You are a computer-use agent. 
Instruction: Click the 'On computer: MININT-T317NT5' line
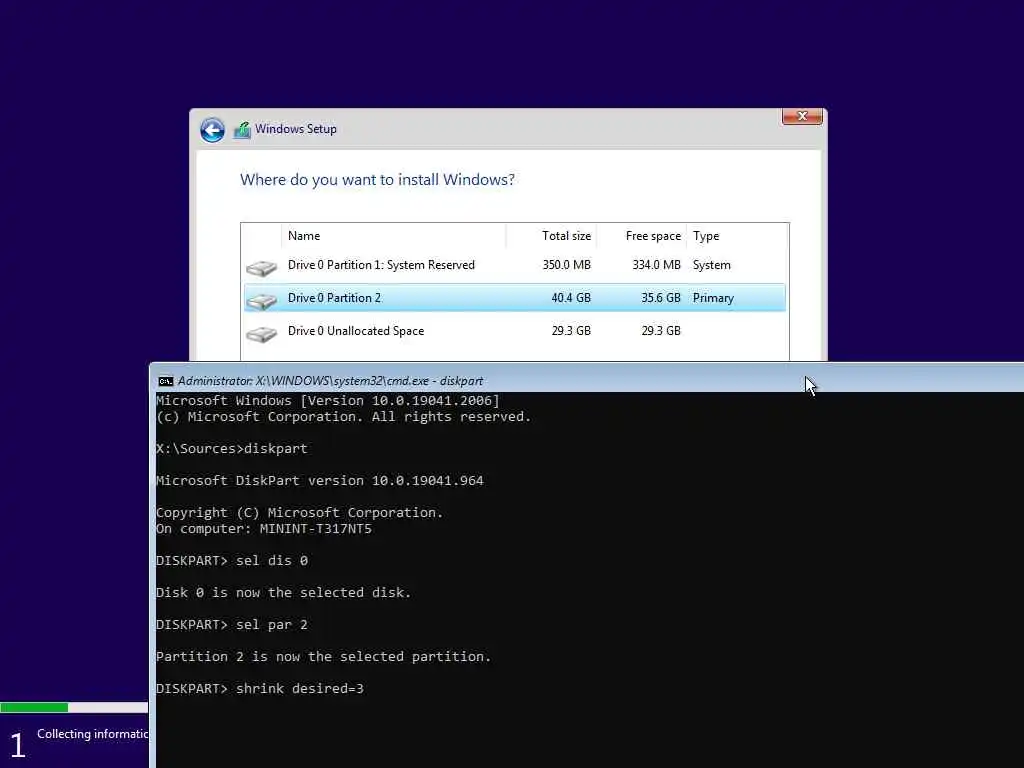[x=264, y=529]
